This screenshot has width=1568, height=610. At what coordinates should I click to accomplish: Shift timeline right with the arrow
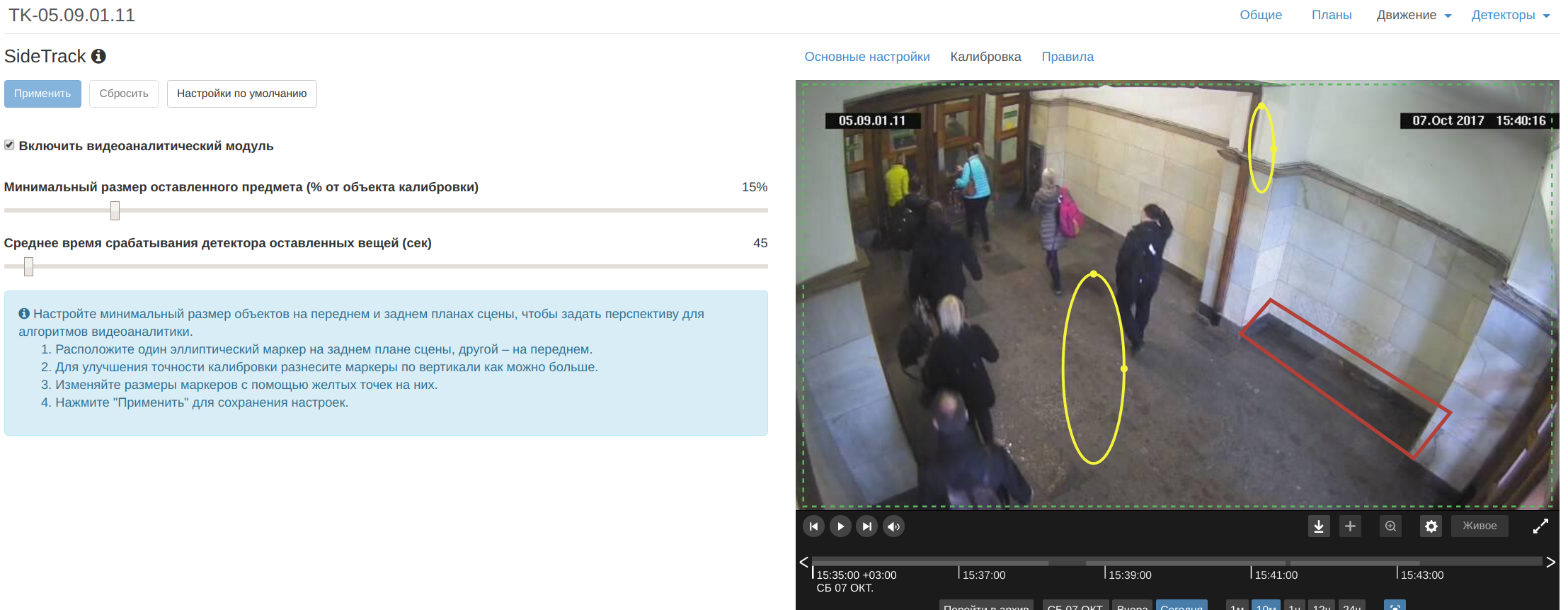coord(1550,562)
